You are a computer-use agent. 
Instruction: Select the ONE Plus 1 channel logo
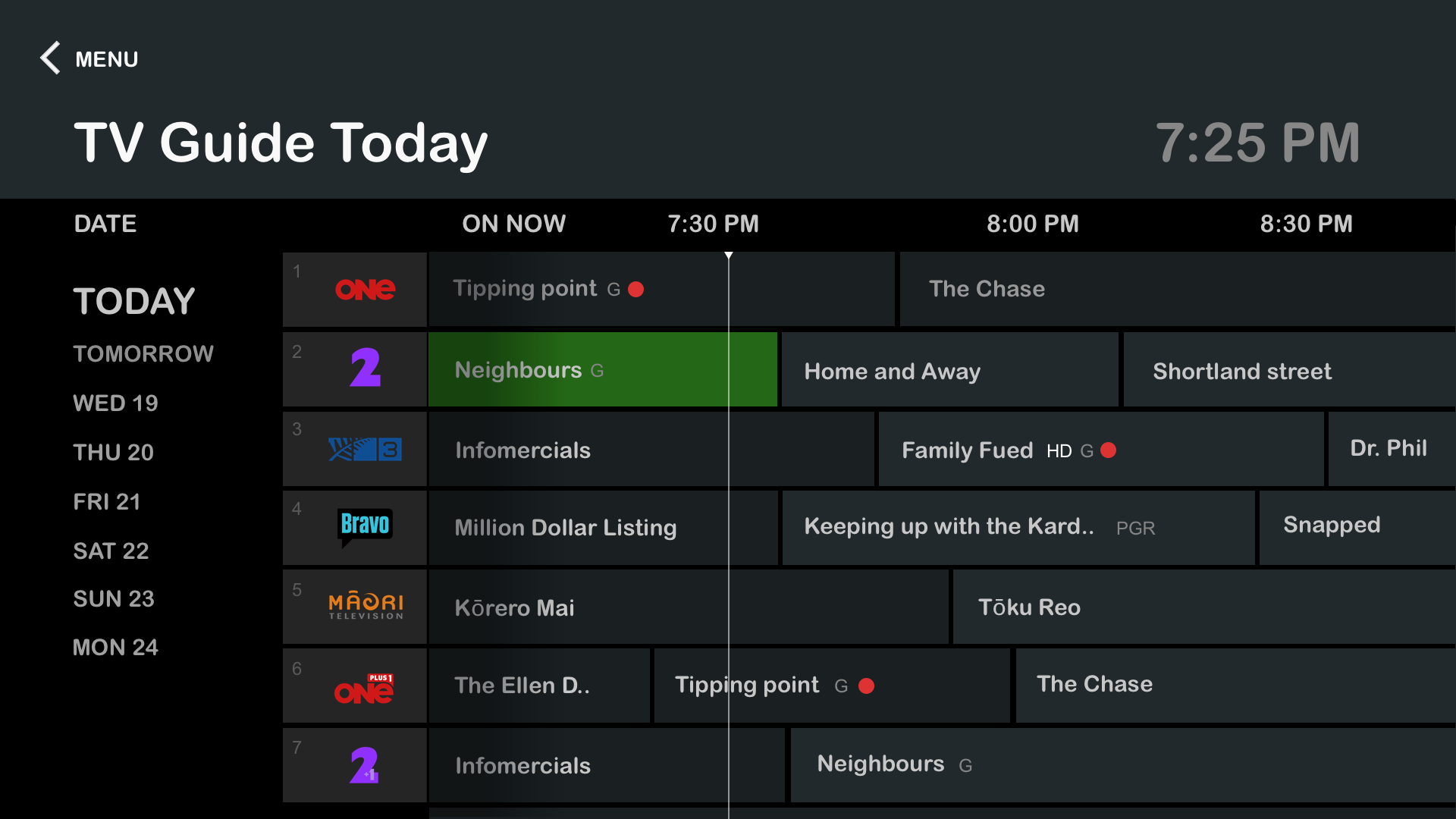pos(365,688)
